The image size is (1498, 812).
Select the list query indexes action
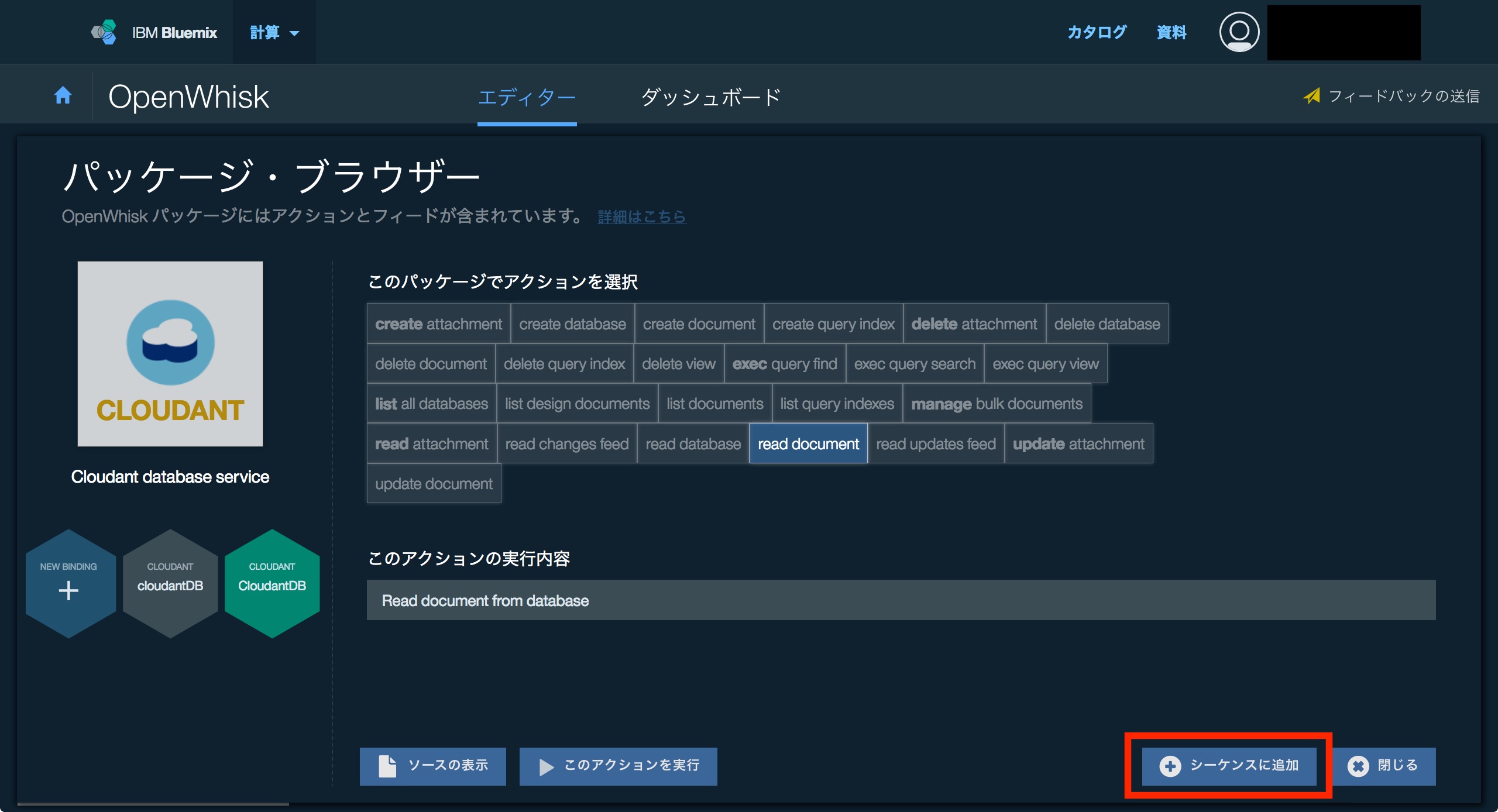837,403
